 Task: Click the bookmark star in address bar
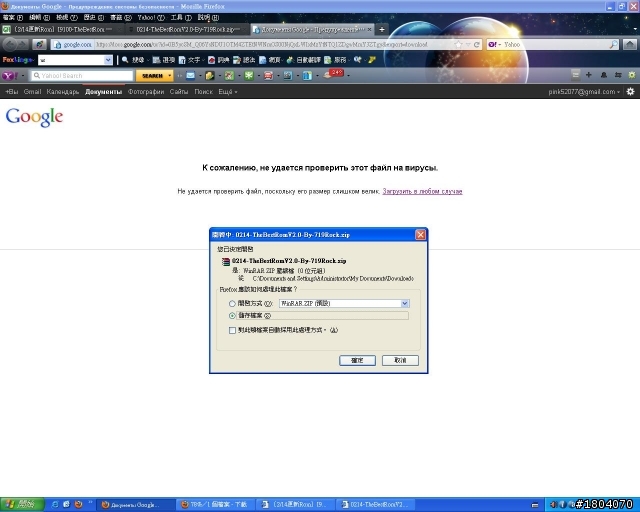point(459,45)
